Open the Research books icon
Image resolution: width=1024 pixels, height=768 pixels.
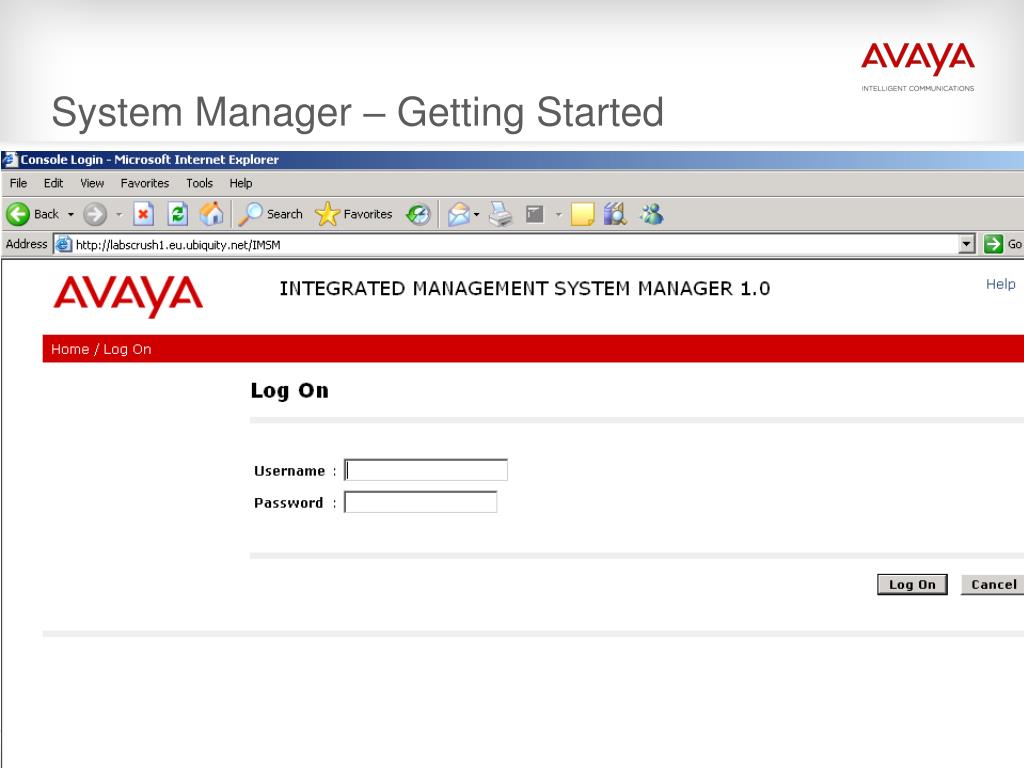click(615, 214)
